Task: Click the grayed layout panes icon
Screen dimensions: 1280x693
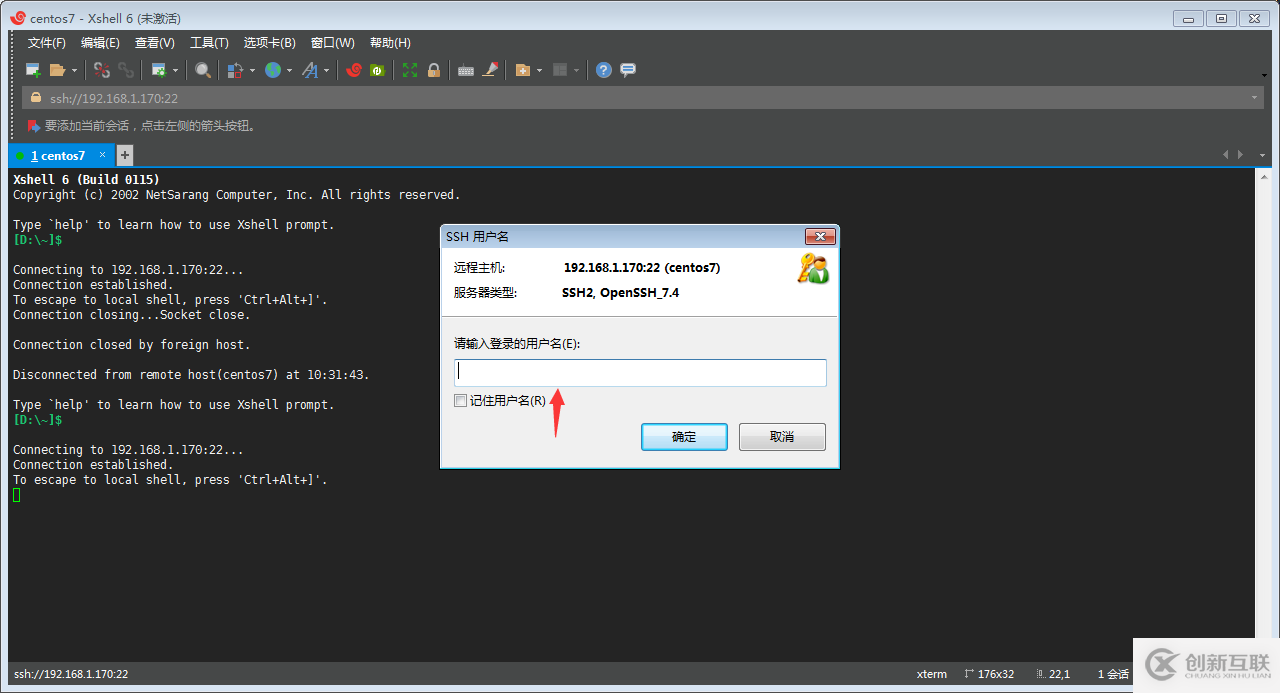Action: click(560, 70)
